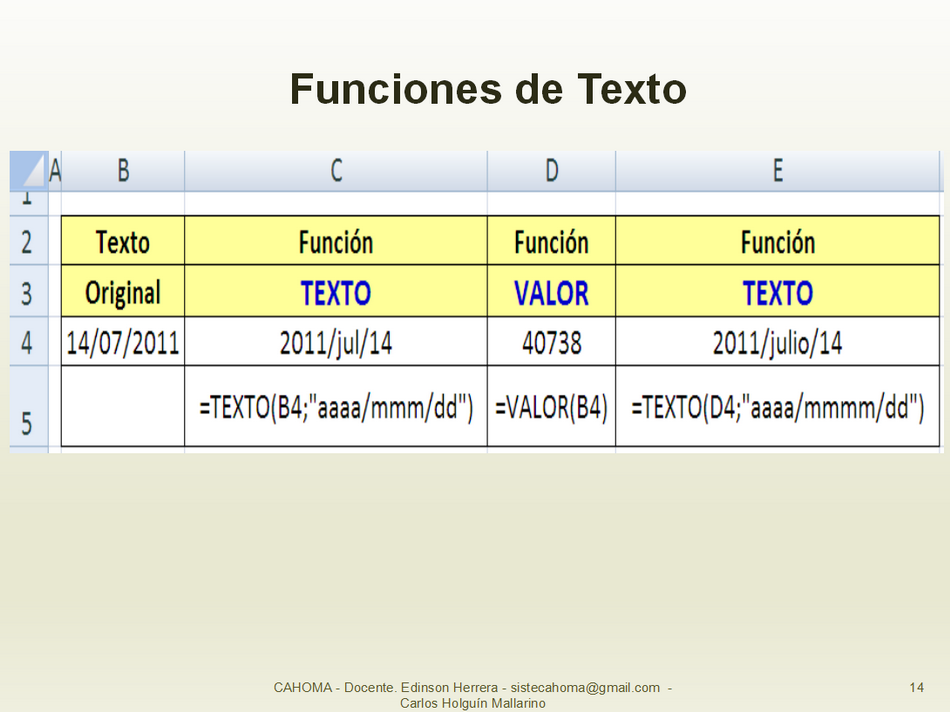Select row 2 header
Viewport: 950px width, 712px height.
27,242
